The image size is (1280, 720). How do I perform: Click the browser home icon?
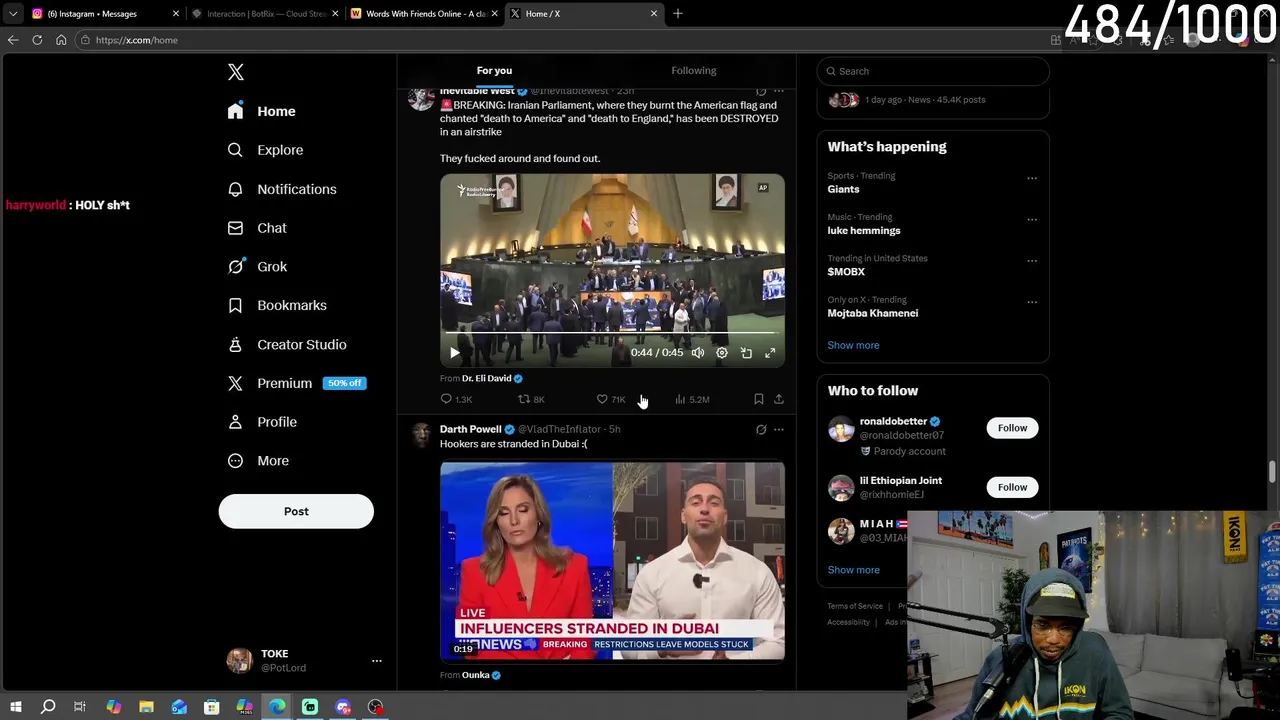pos(61,40)
